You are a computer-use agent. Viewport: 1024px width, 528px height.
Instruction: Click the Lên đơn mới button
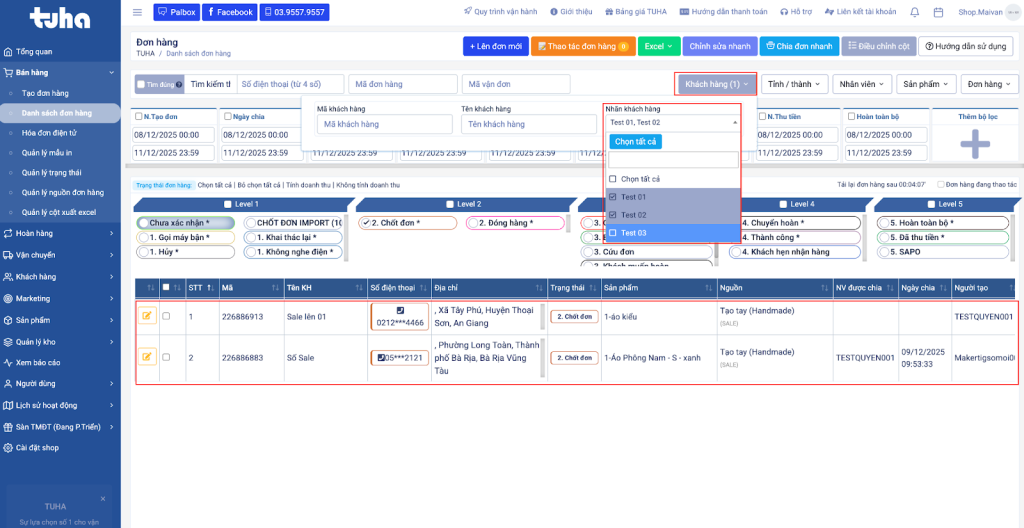(x=496, y=46)
